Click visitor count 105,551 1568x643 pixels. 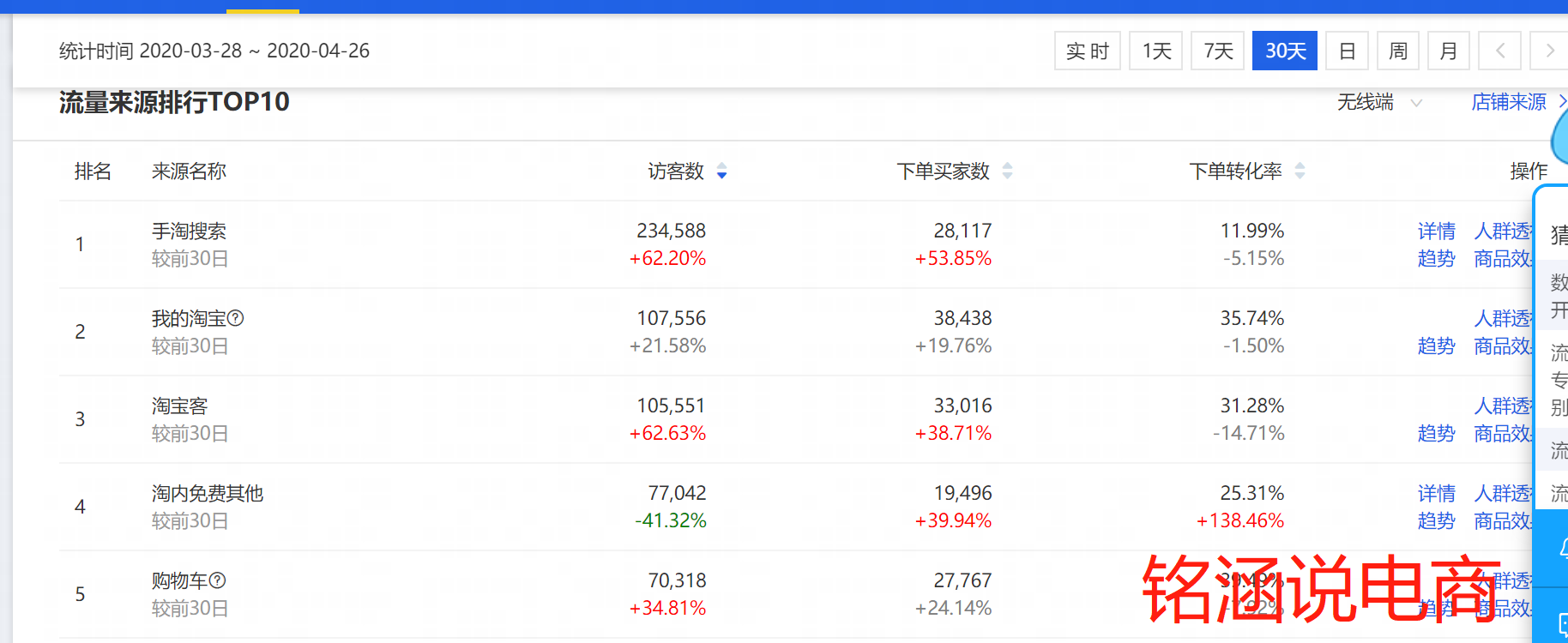click(671, 406)
